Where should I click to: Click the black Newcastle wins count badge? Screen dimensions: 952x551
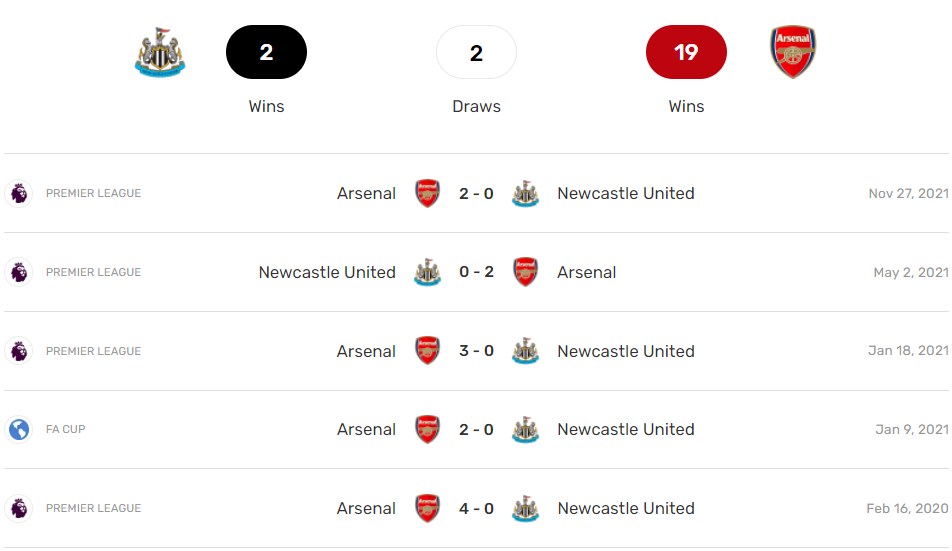click(x=266, y=52)
